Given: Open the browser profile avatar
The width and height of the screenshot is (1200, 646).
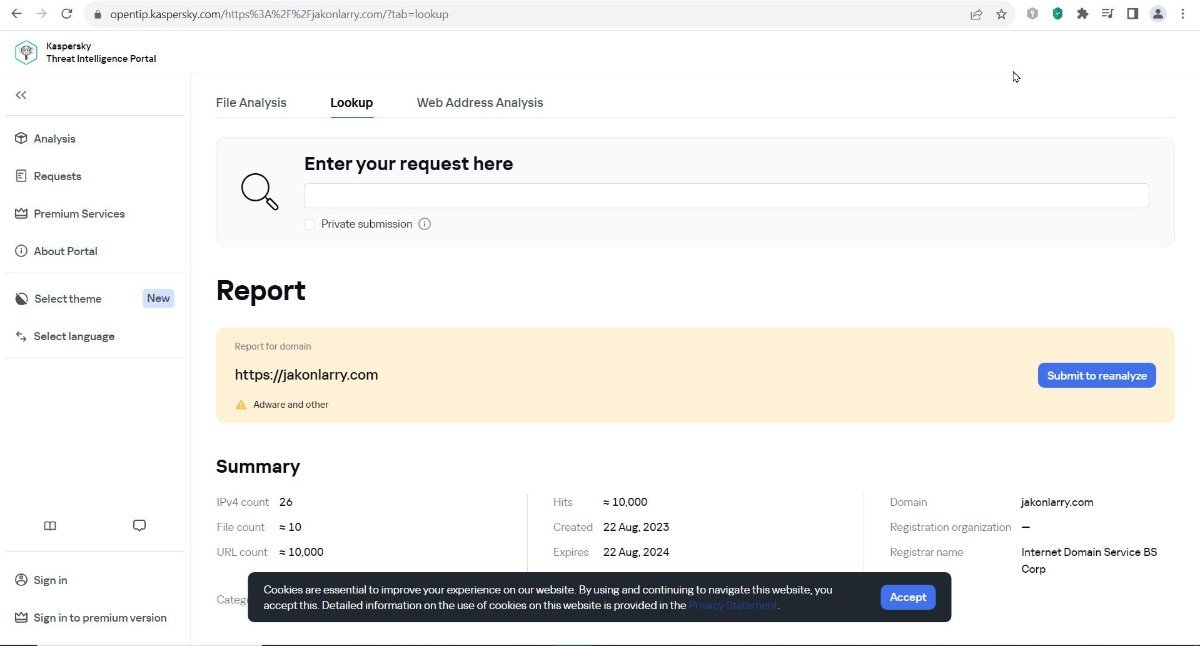Looking at the screenshot, I should [1158, 14].
